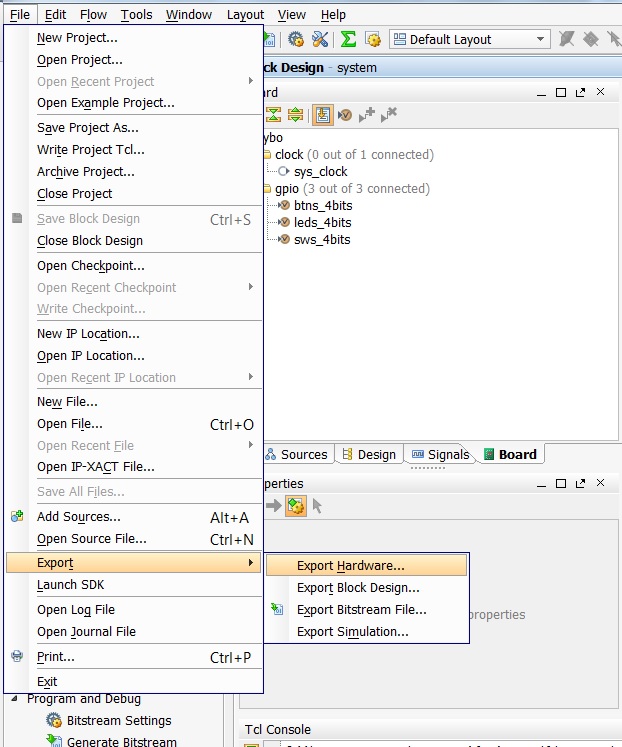Select Export Block Design option
622x747 pixels.
(367, 587)
